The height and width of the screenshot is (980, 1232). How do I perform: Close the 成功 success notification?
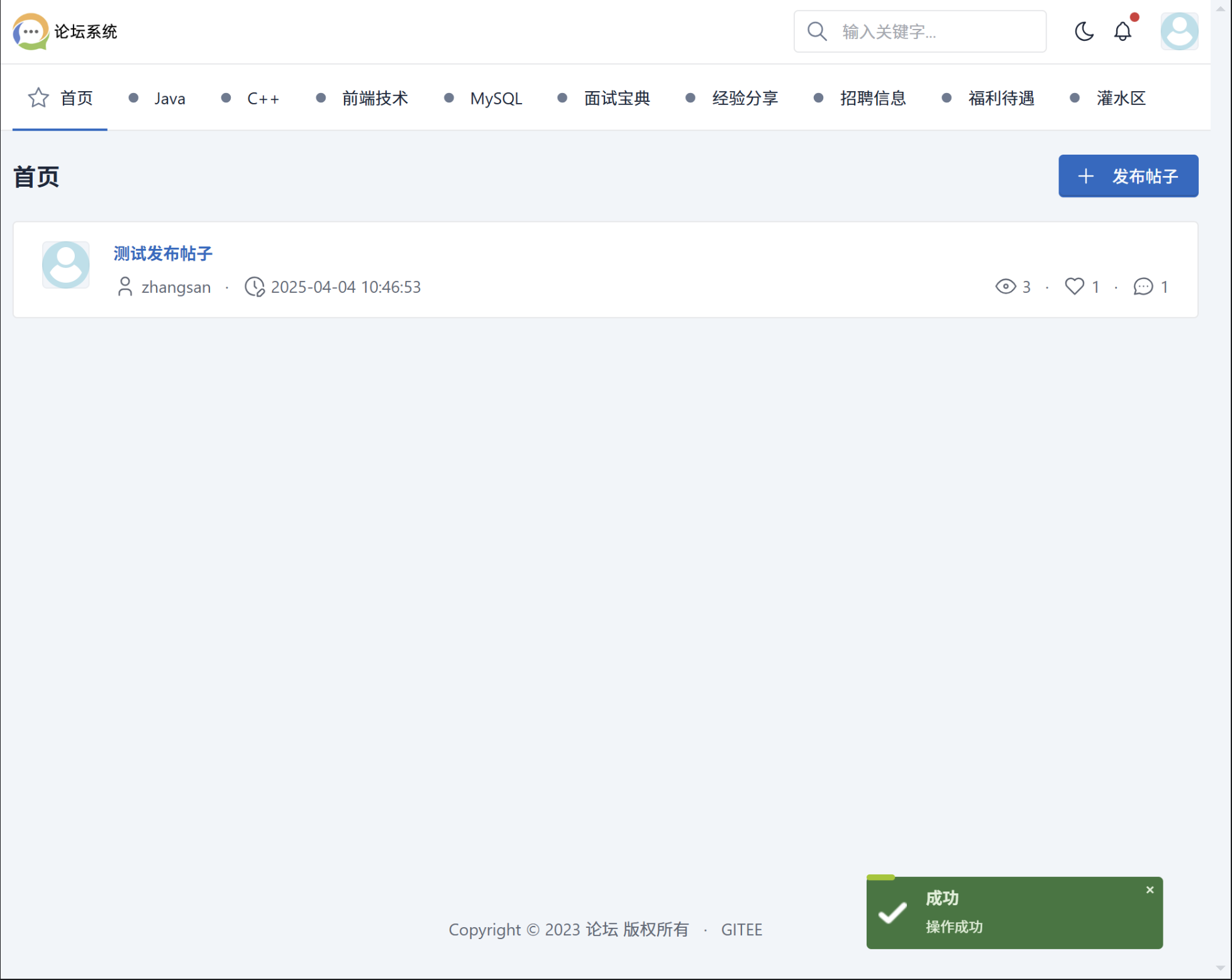tap(1150, 890)
